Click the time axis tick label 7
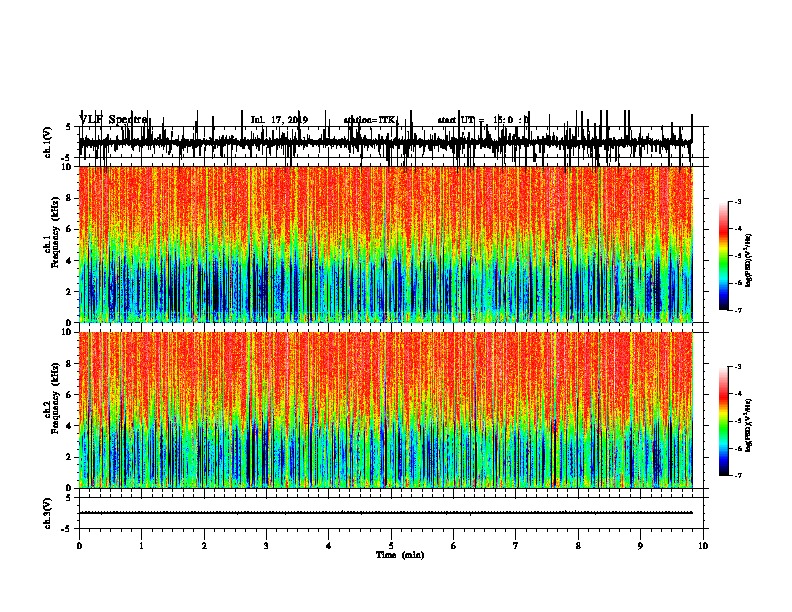 point(516,546)
